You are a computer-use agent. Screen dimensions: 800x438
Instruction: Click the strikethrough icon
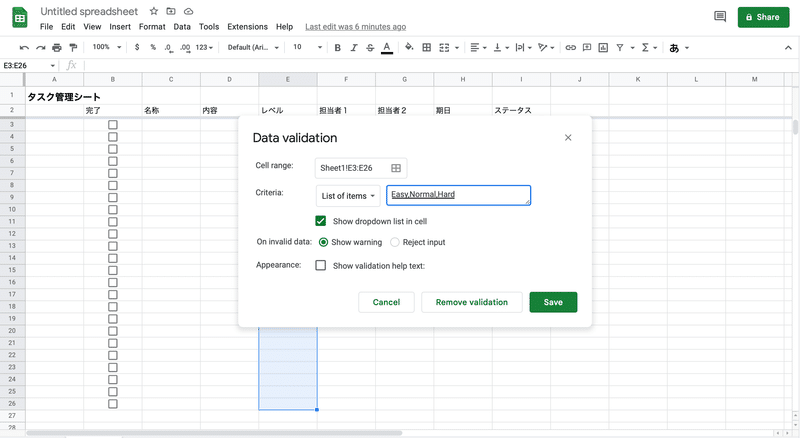pyautogui.click(x=370, y=47)
